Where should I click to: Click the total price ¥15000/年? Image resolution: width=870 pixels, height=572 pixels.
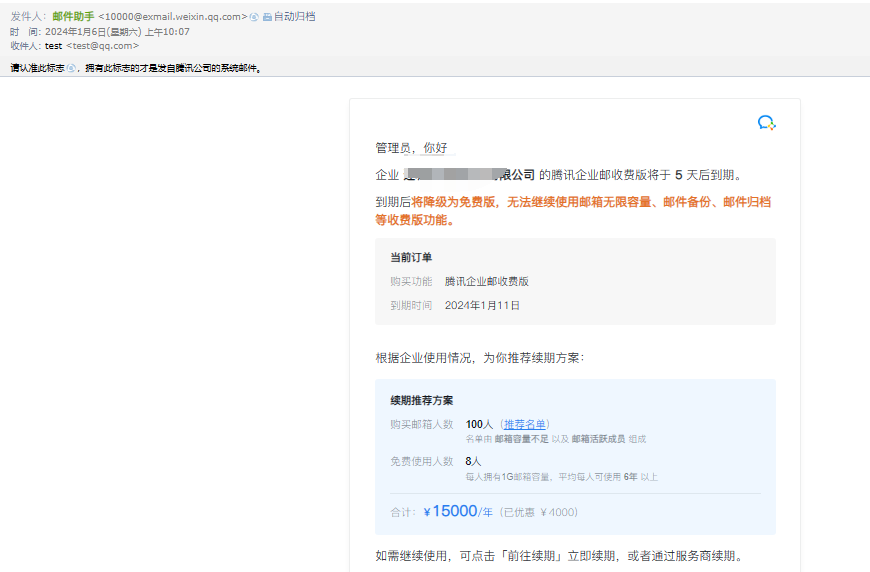click(458, 511)
